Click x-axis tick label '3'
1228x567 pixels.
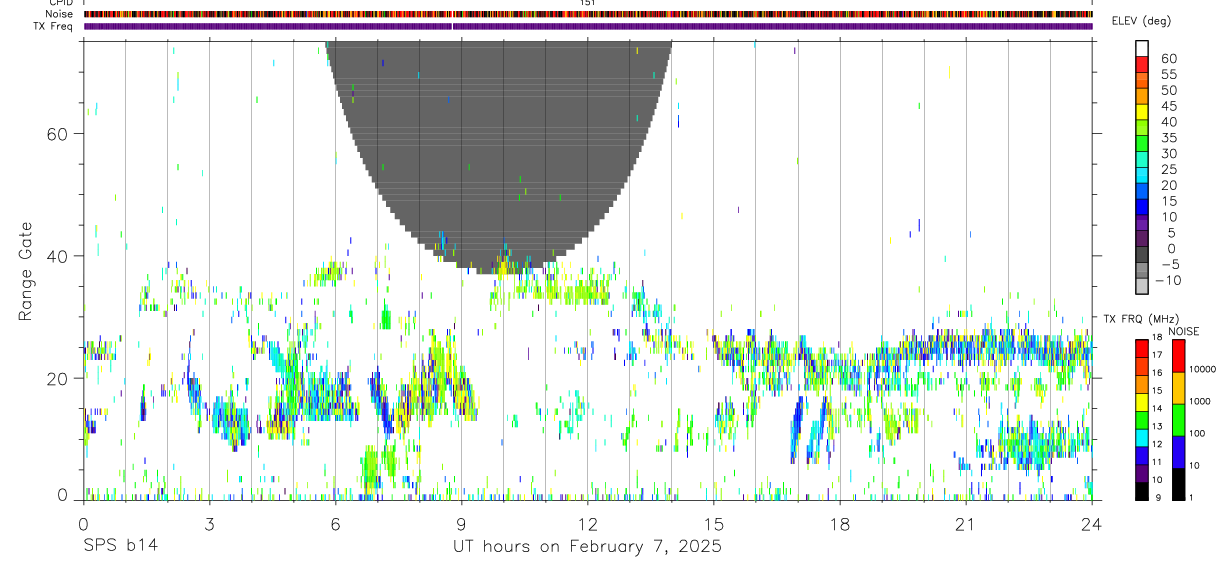click(x=209, y=523)
